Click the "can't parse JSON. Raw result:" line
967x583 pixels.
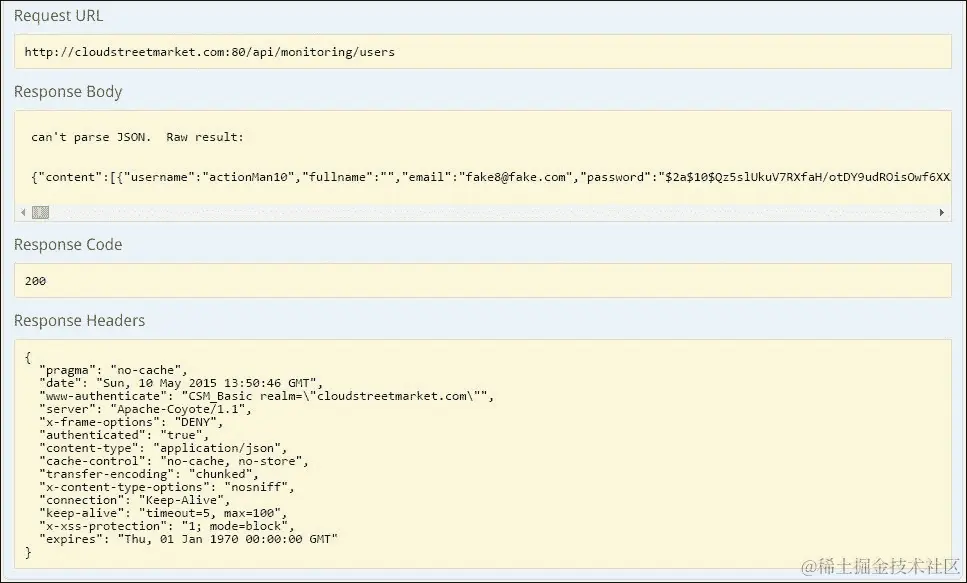(x=138, y=137)
